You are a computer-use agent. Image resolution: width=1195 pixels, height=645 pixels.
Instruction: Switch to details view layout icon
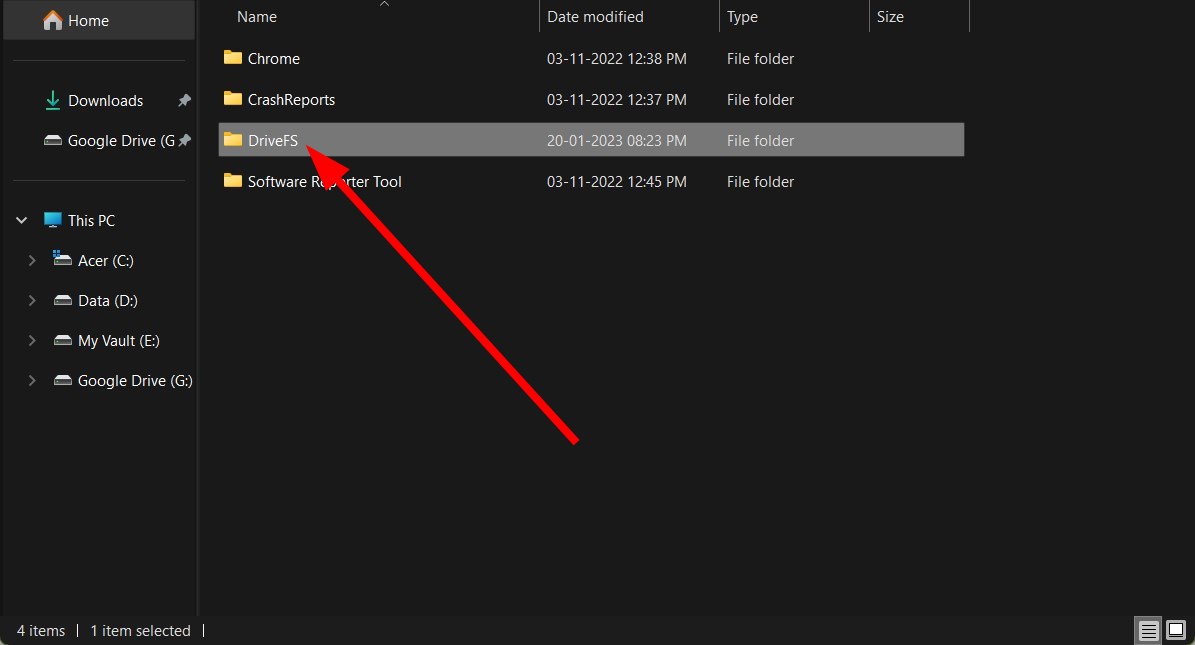click(x=1149, y=631)
